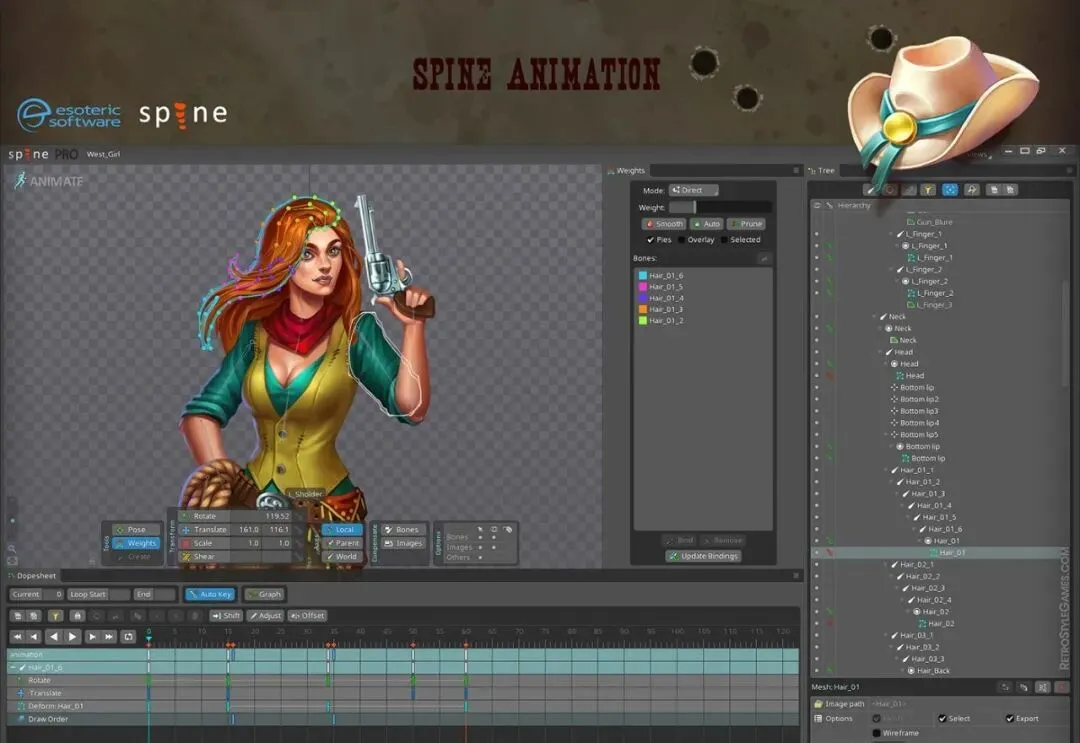Click the Shear transform tool icon

pos(185,556)
